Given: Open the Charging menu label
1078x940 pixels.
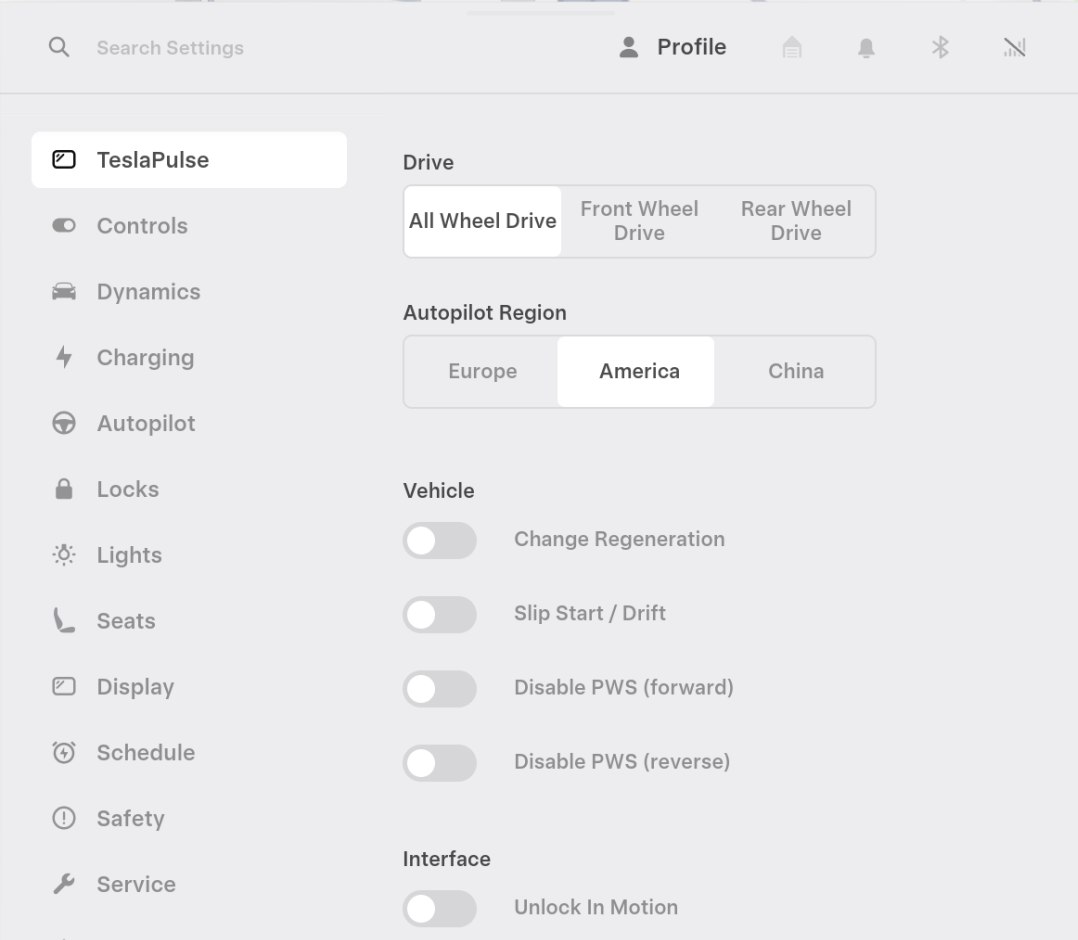Looking at the screenshot, I should tap(145, 358).
